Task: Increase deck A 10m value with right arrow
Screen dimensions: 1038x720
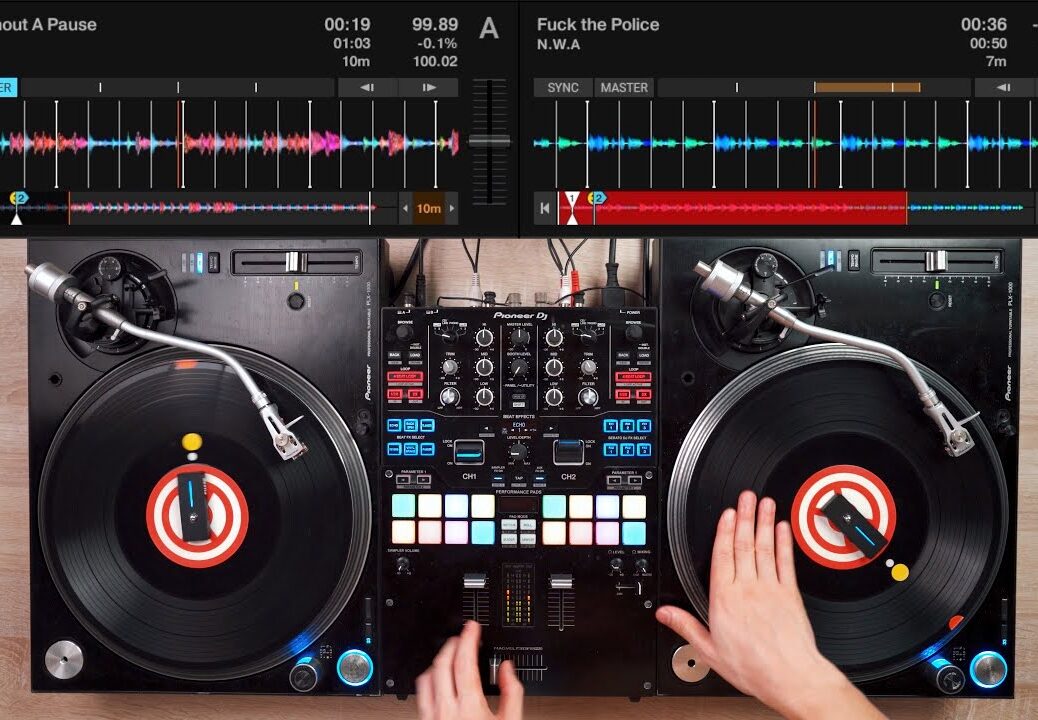Action: tap(452, 208)
